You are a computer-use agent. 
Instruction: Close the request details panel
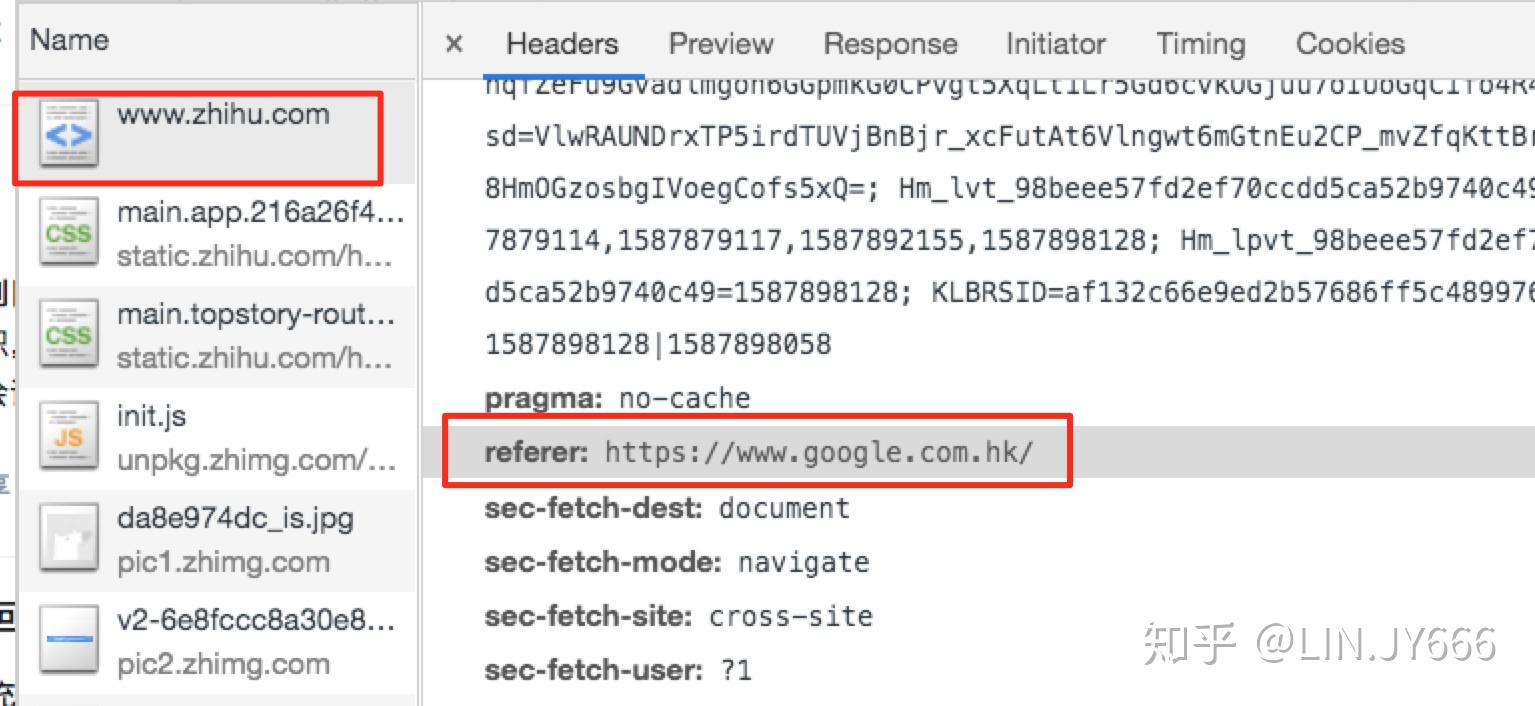tap(454, 44)
